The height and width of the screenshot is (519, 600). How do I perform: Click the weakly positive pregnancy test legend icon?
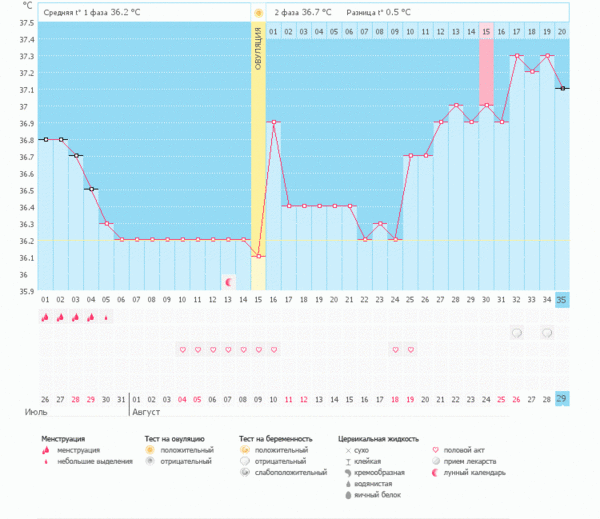[x=245, y=473]
